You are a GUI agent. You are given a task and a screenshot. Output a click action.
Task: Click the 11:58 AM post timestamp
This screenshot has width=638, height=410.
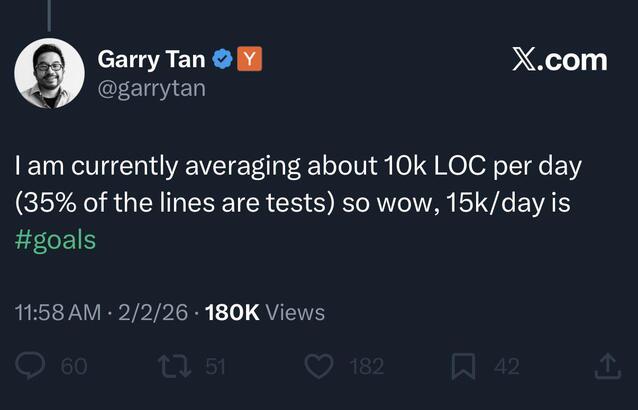coord(58,312)
